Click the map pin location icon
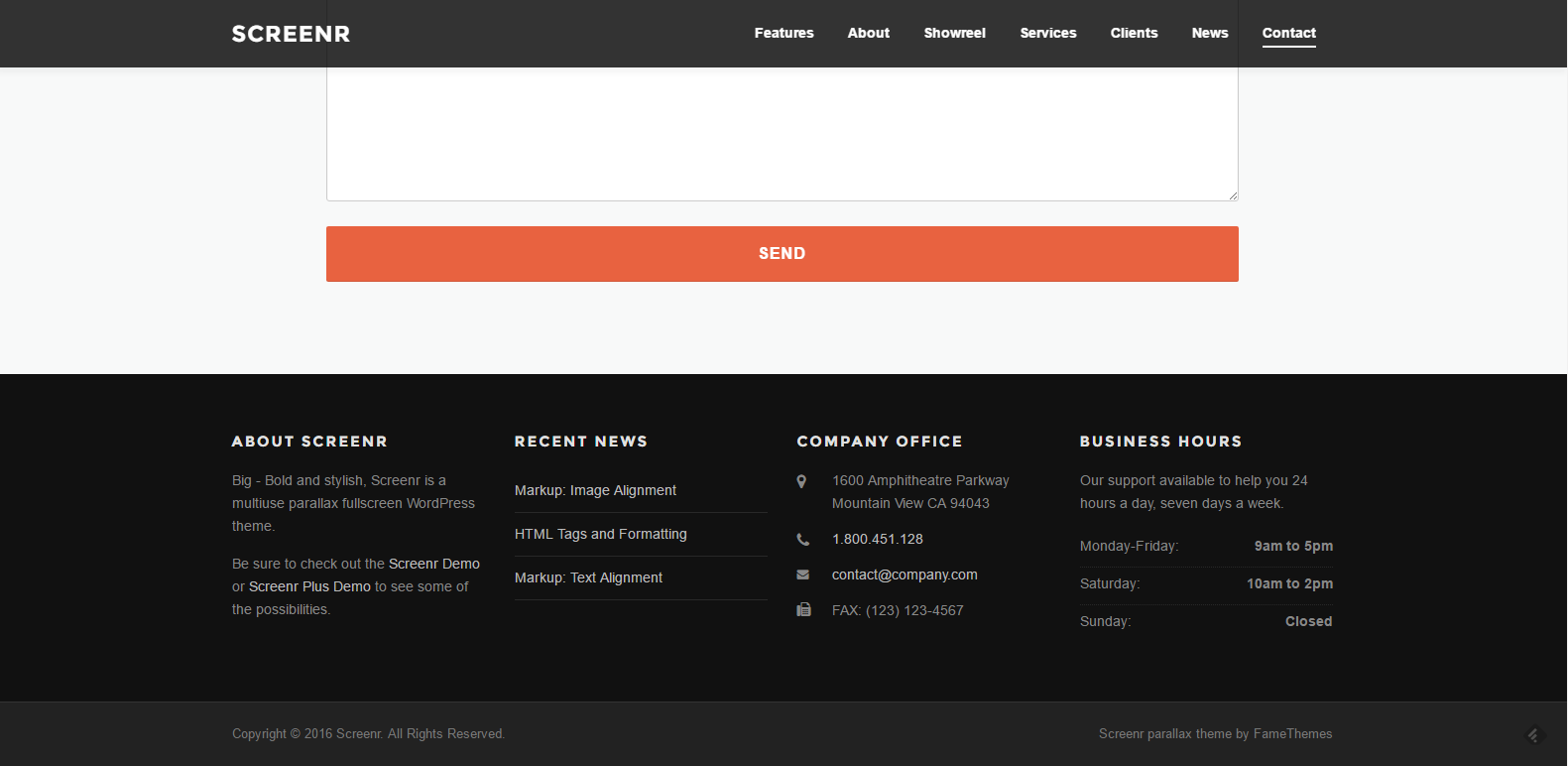 (801, 481)
